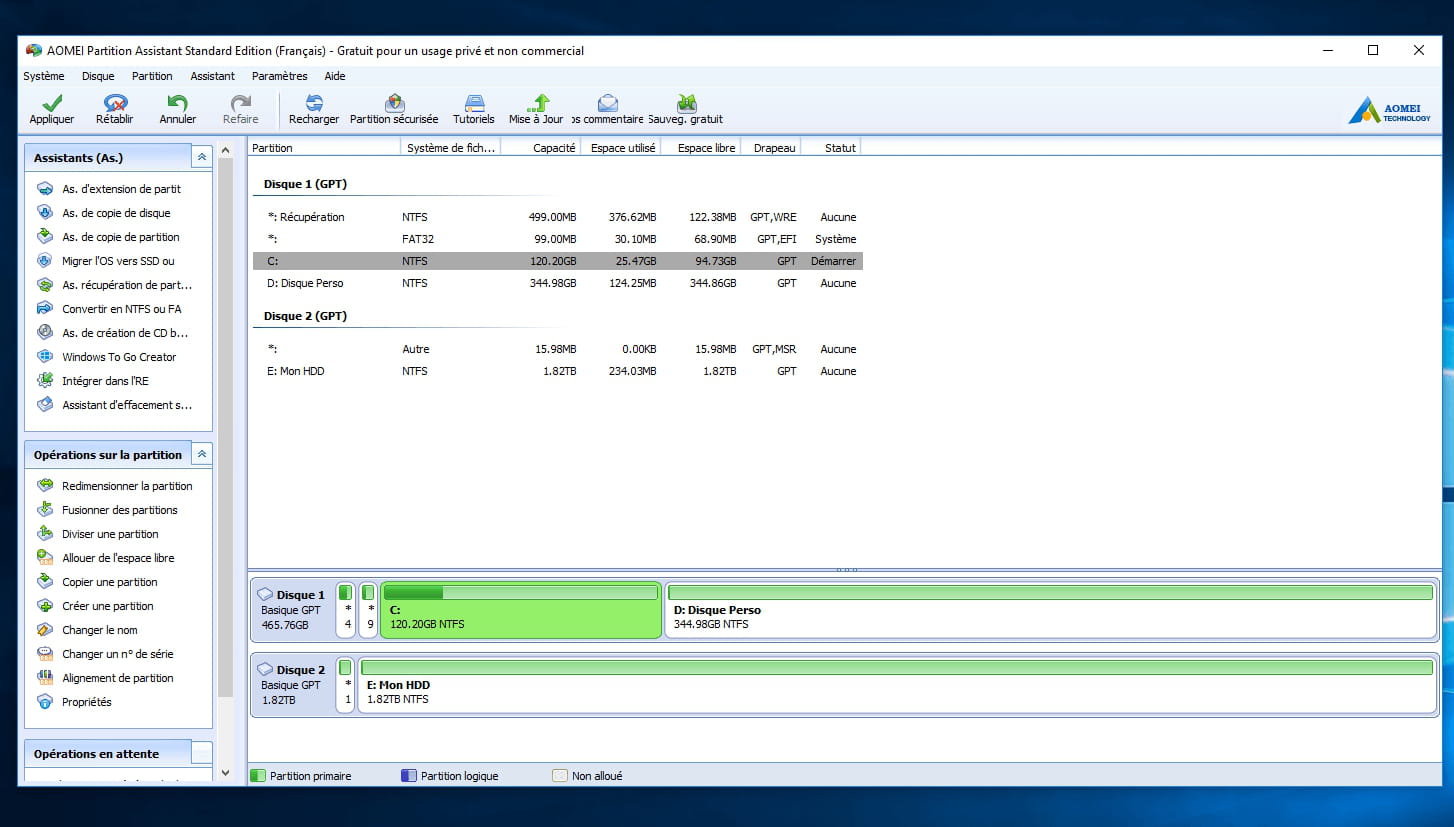This screenshot has width=1454, height=827.
Task: Click the Recharger refresh icon
Action: tap(314, 103)
